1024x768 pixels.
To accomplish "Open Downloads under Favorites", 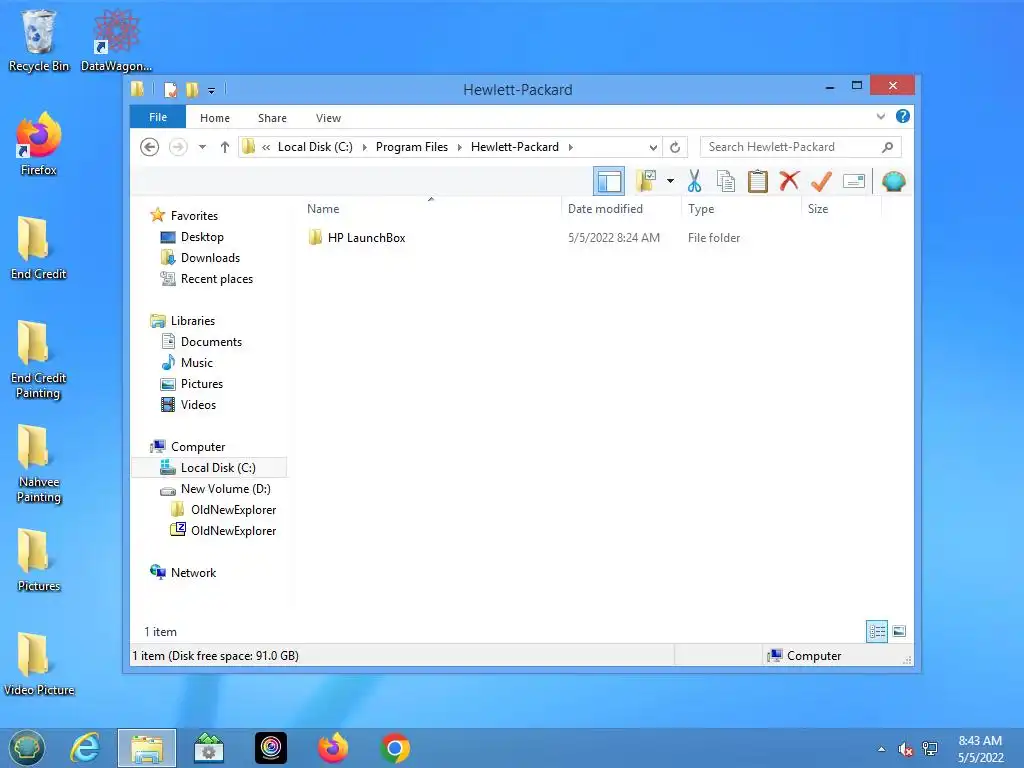I will click(210, 258).
